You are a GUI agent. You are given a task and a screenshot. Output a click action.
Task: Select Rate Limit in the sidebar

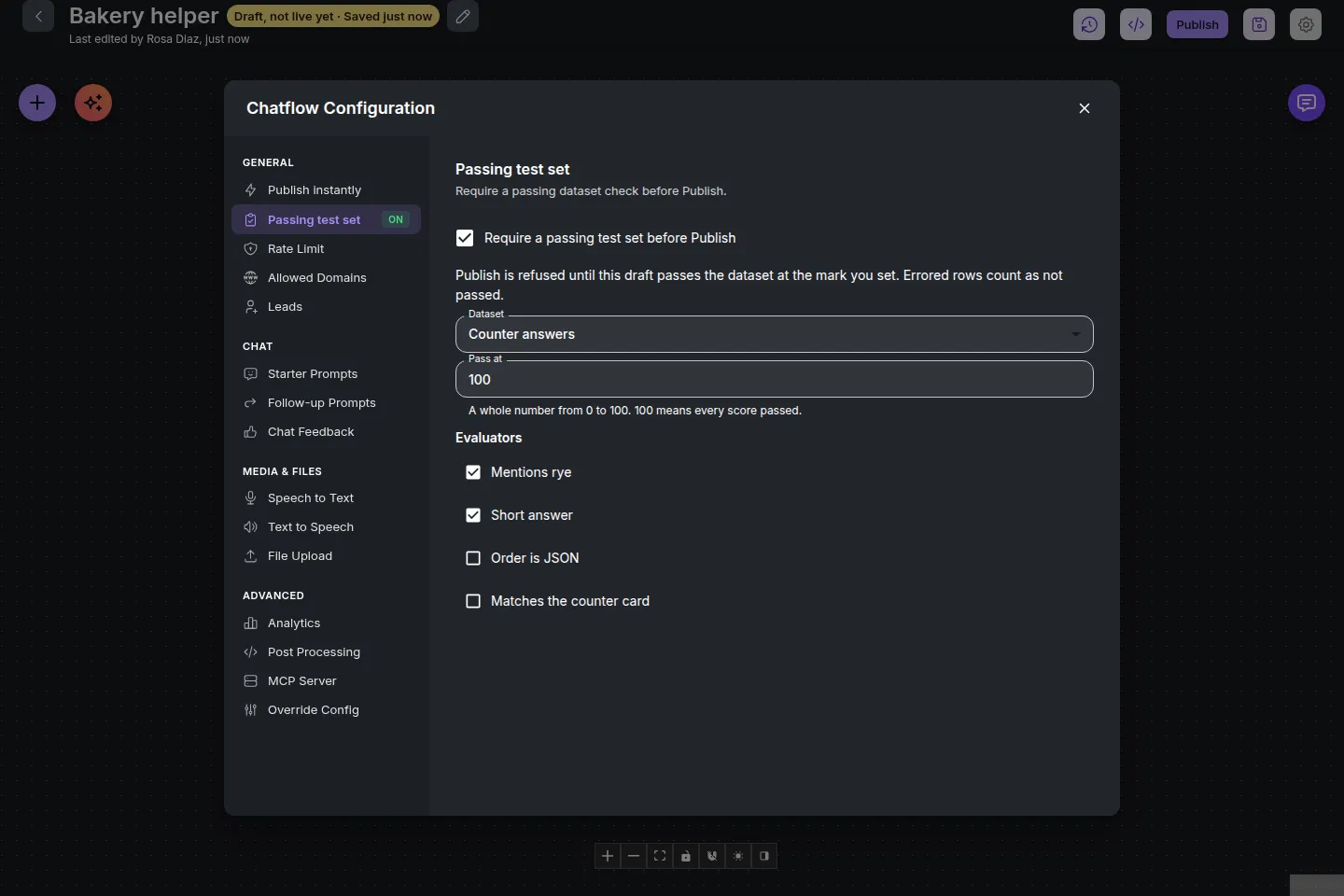coord(326,249)
